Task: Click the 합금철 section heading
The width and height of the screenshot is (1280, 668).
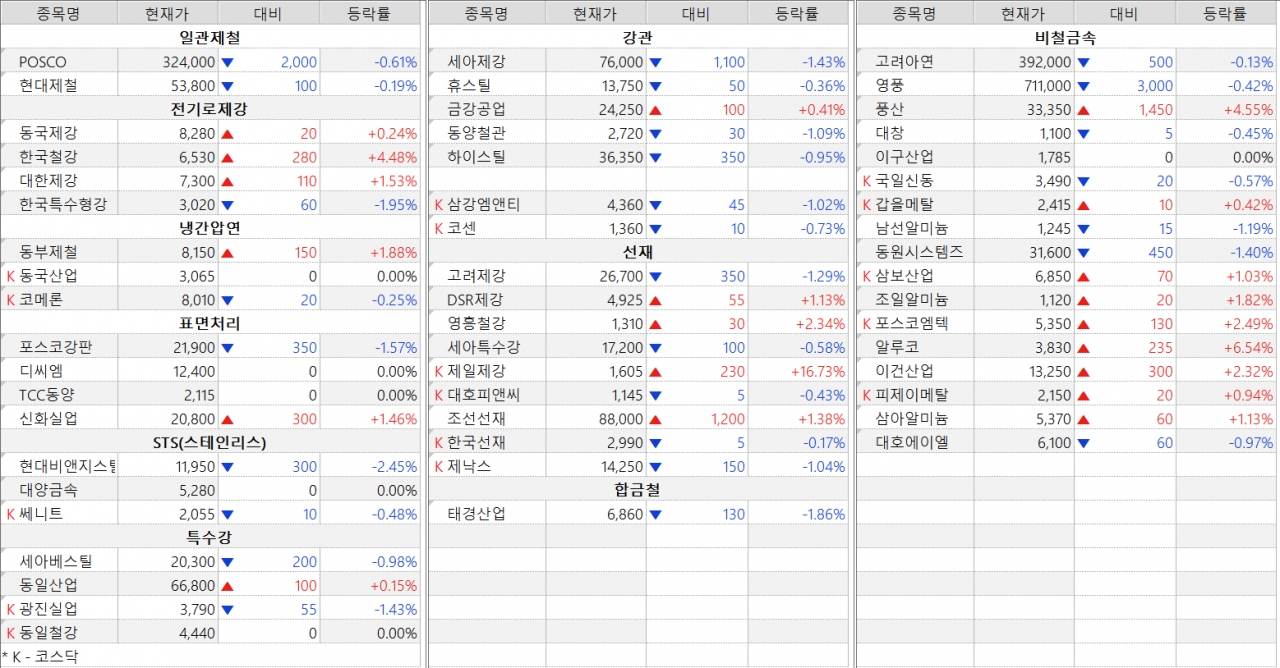Action: tap(638, 490)
